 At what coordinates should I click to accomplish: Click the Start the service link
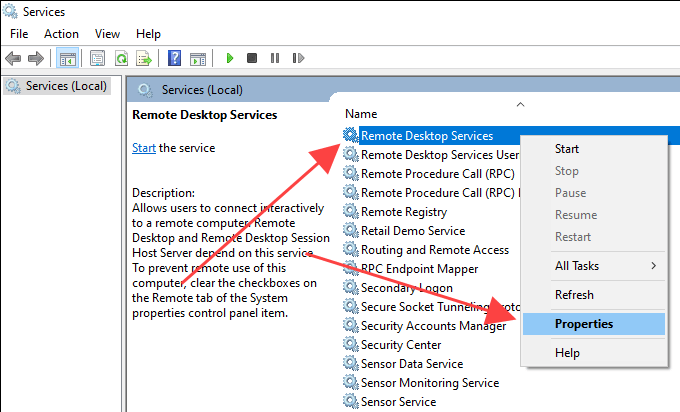144,148
